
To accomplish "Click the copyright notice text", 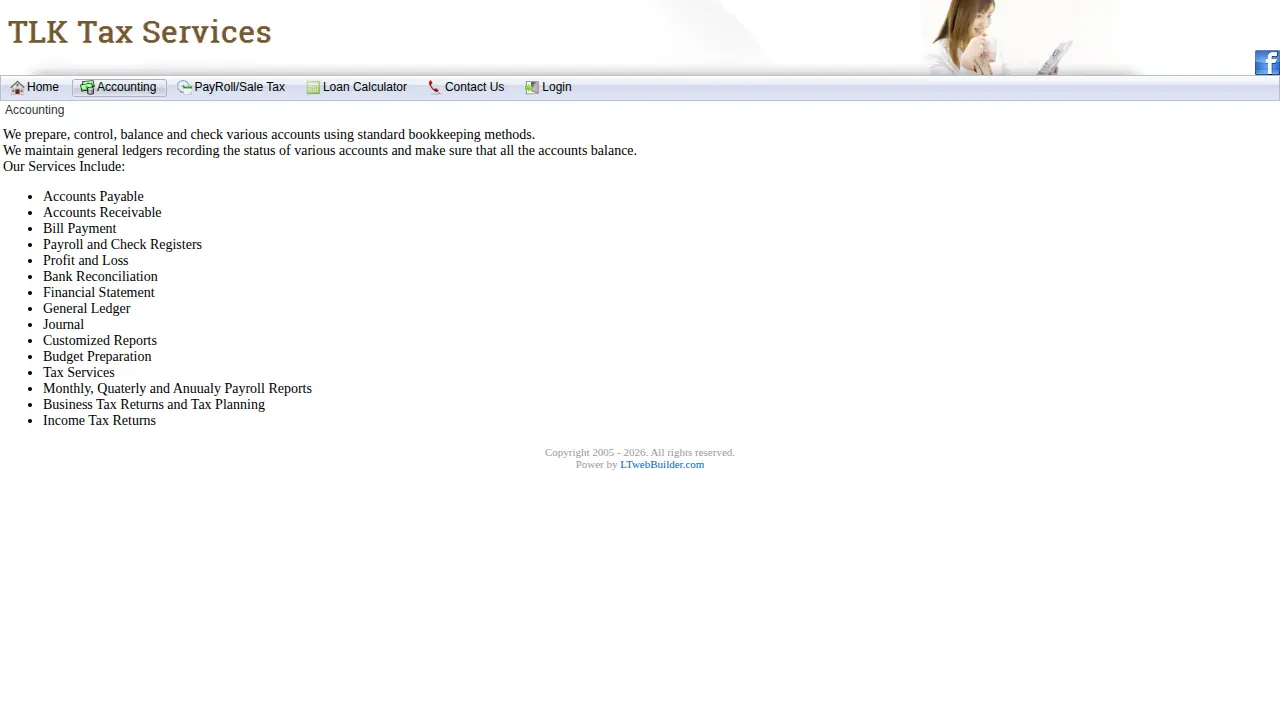I will 640,452.
